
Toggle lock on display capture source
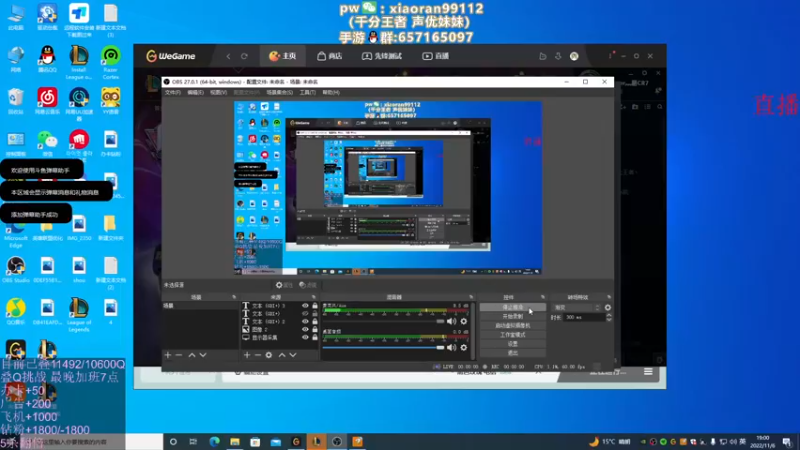(315, 337)
